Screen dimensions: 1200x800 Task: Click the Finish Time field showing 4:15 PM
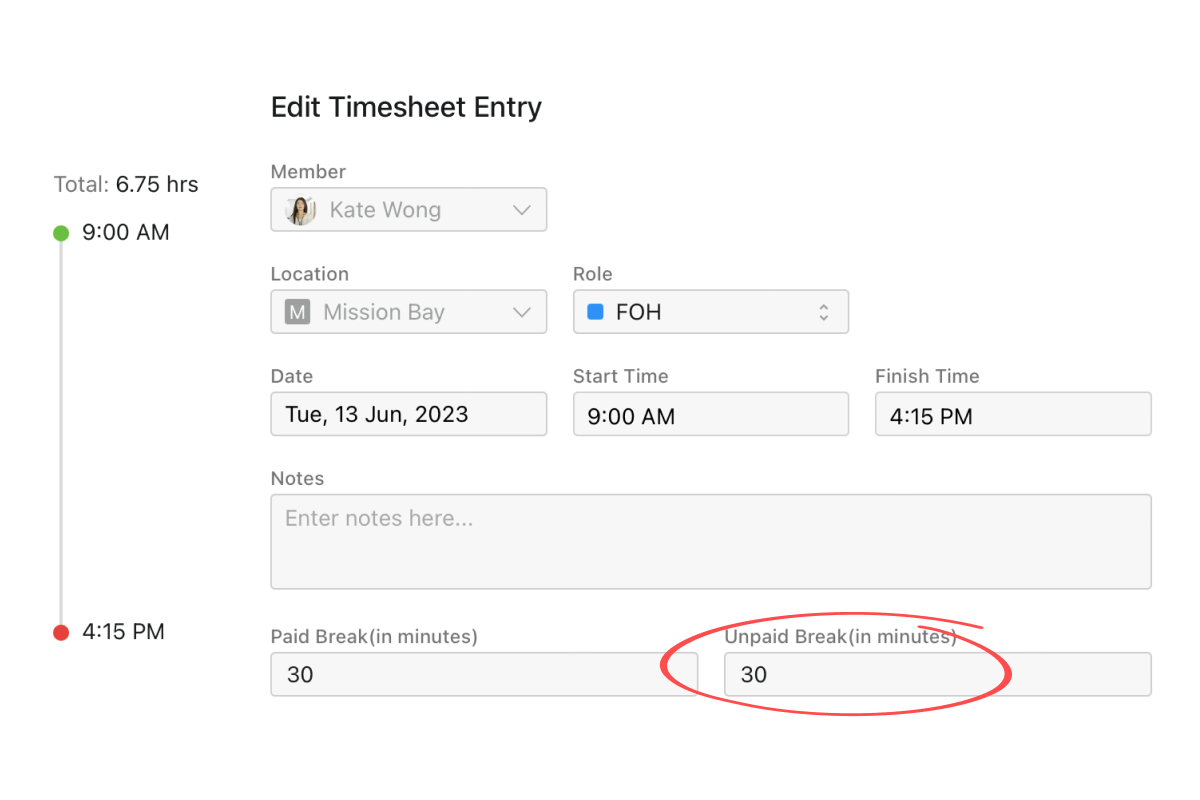pos(1012,413)
